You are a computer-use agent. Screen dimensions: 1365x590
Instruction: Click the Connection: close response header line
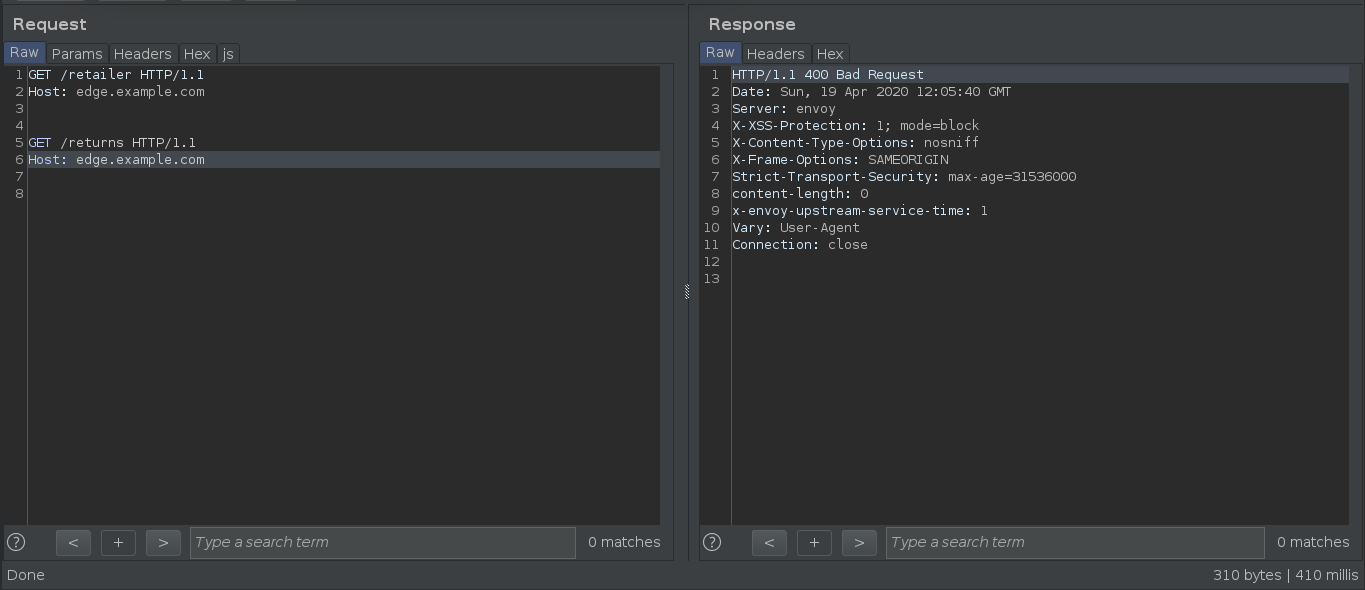pyautogui.click(x=800, y=245)
